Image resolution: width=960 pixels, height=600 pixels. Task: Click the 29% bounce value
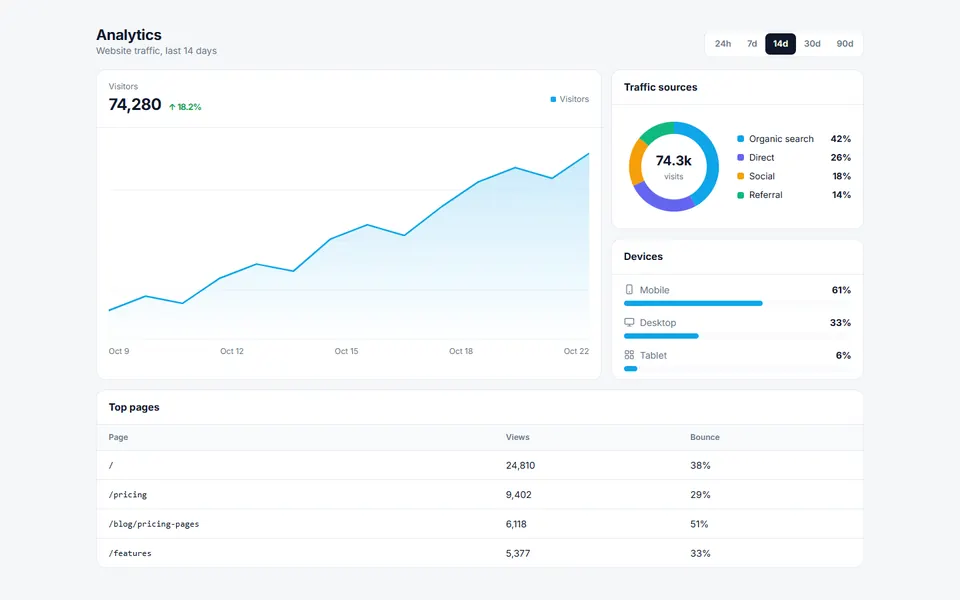pyautogui.click(x=700, y=495)
